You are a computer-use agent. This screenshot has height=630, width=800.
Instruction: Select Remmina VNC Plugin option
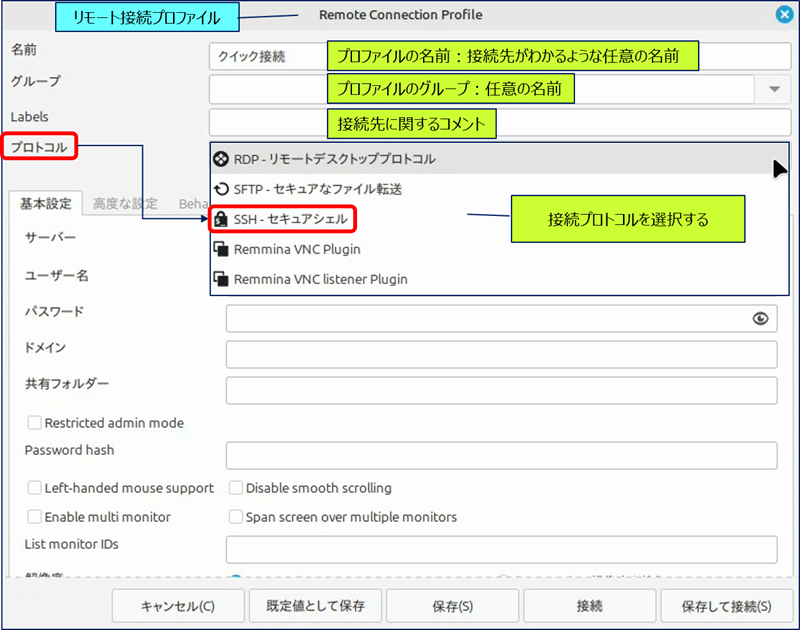pyautogui.click(x=499, y=249)
